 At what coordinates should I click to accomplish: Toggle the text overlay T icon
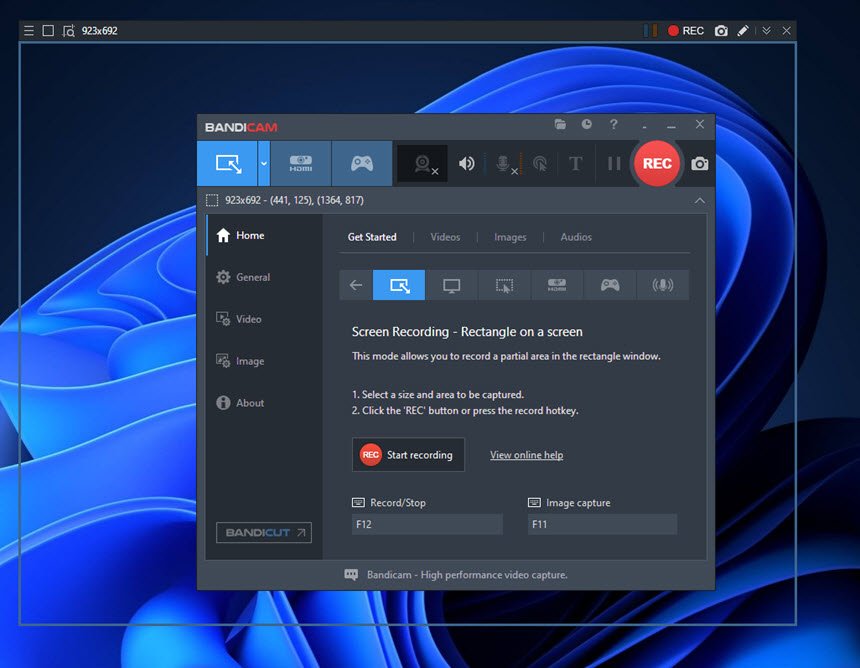(575, 163)
